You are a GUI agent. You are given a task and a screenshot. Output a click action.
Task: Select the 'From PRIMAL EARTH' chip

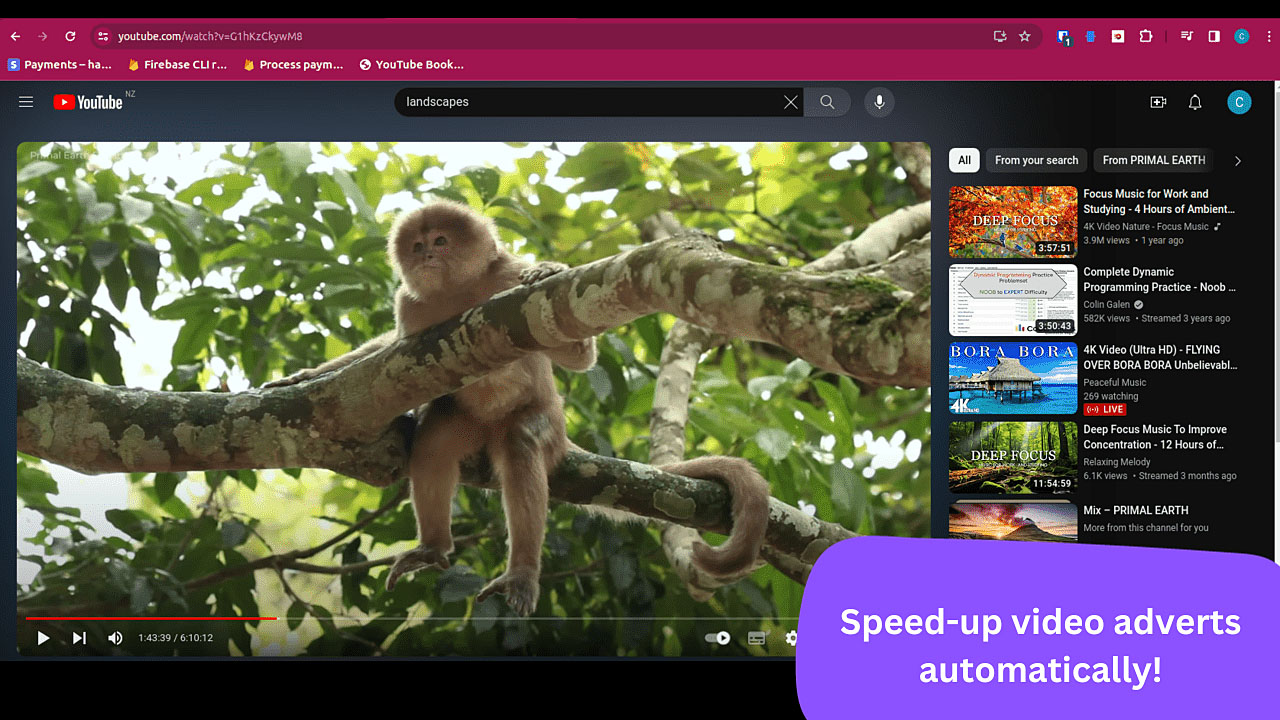pyautogui.click(x=1153, y=160)
